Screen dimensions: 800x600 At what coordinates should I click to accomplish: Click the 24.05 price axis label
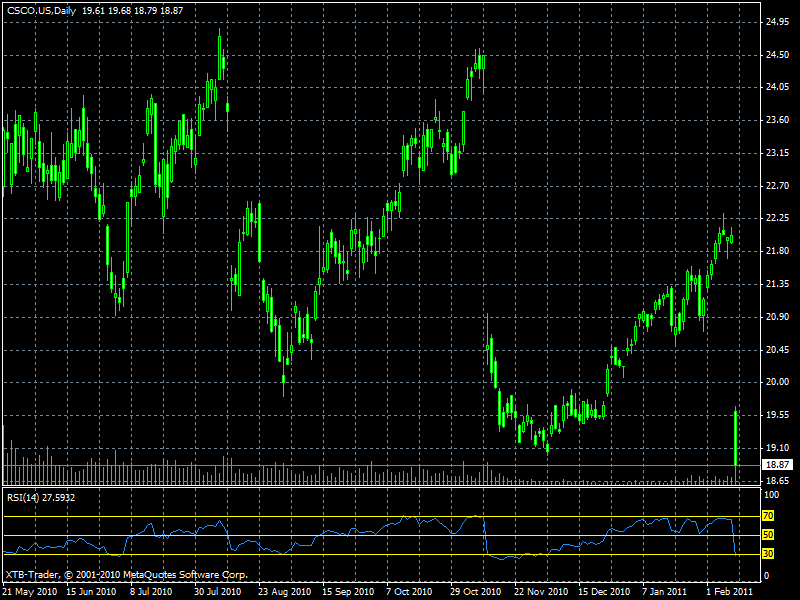pyautogui.click(x=778, y=87)
